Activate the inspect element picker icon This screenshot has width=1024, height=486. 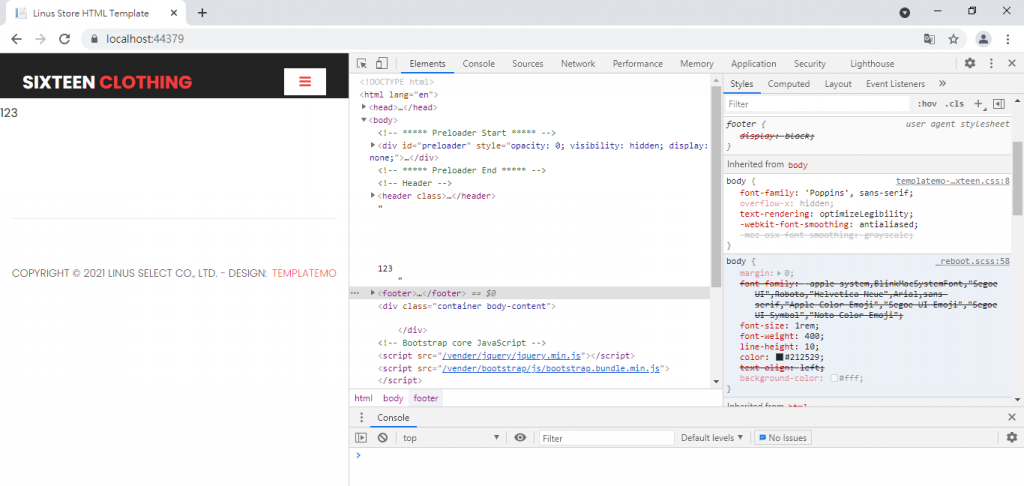pyautogui.click(x=362, y=63)
